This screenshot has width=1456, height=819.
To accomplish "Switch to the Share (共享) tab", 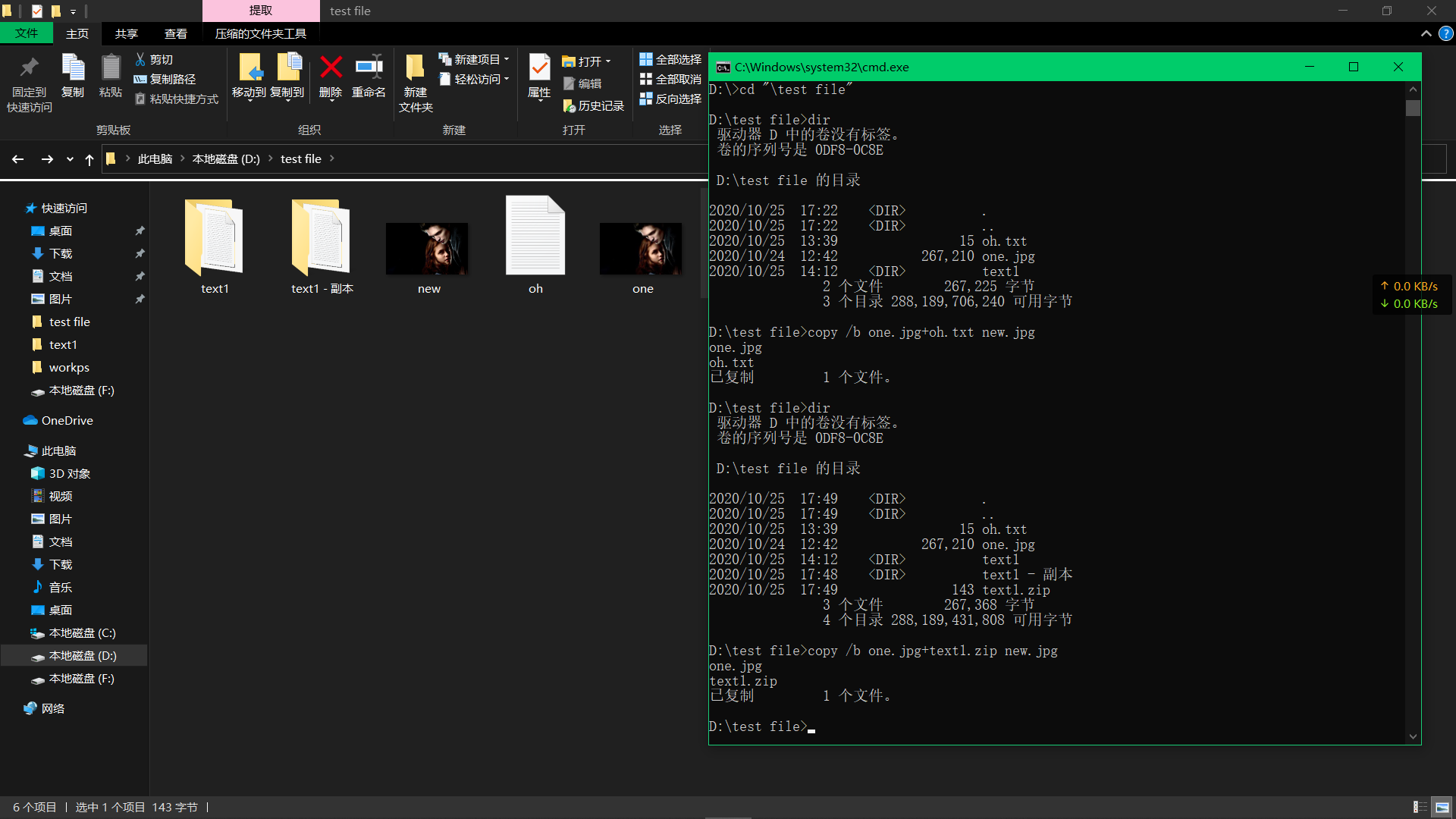I will point(126,33).
